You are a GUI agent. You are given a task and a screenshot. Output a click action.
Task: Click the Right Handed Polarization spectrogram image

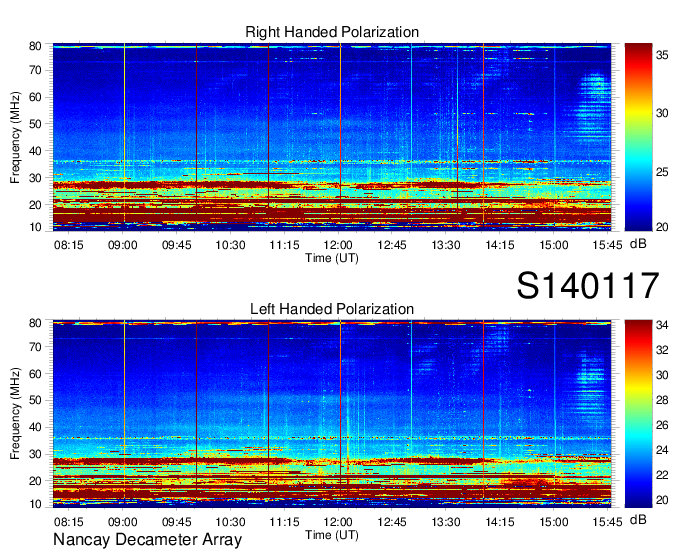[332, 137]
